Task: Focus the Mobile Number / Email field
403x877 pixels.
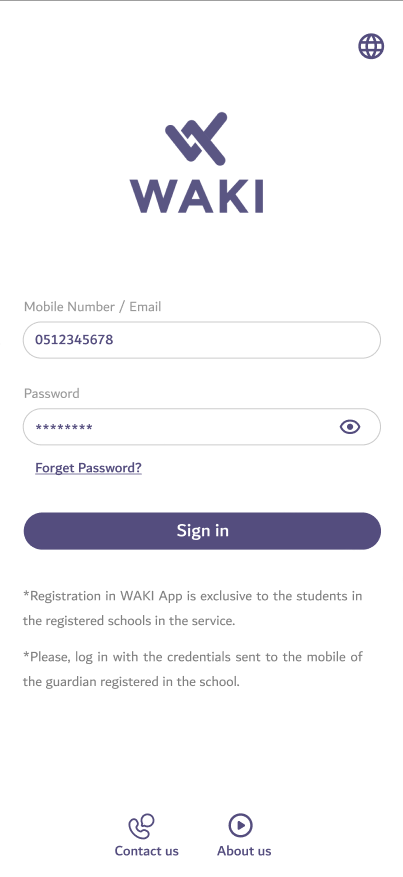Action: click(x=202, y=340)
